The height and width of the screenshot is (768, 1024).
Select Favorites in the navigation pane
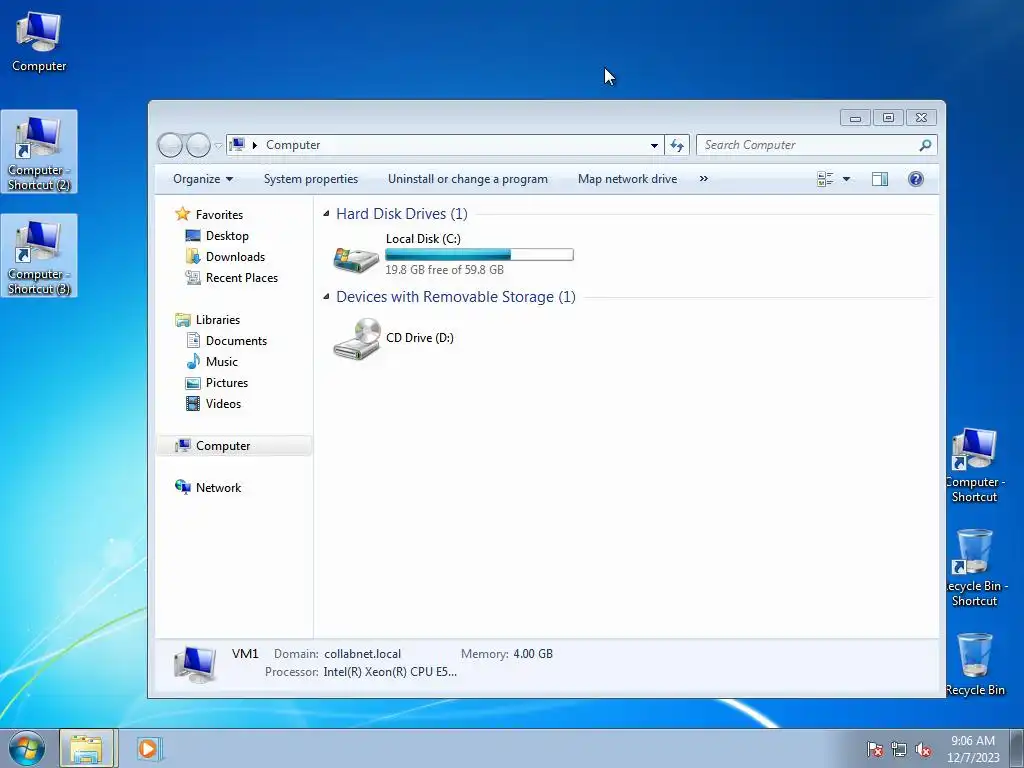coord(219,215)
